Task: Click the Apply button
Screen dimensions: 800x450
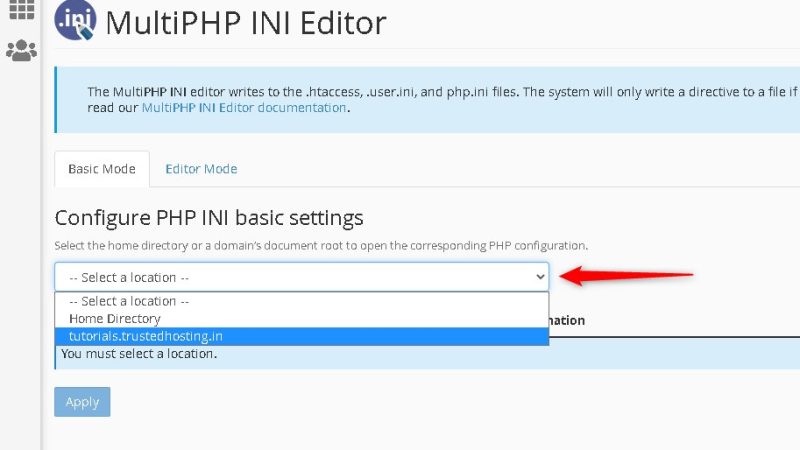Action: tap(82, 402)
